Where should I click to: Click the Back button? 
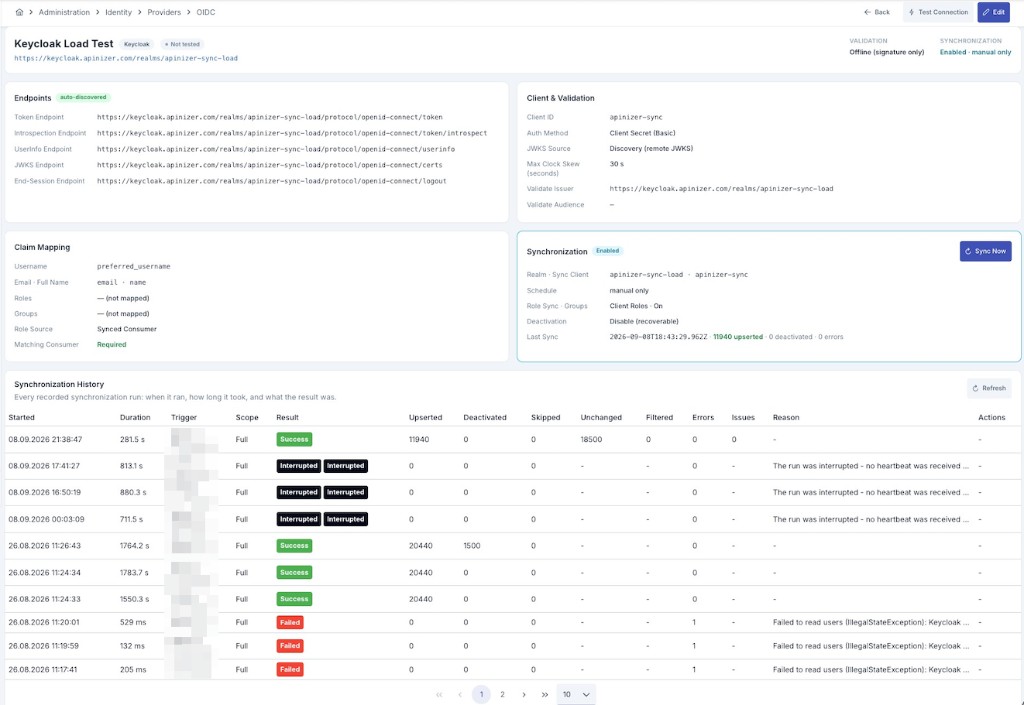click(876, 12)
